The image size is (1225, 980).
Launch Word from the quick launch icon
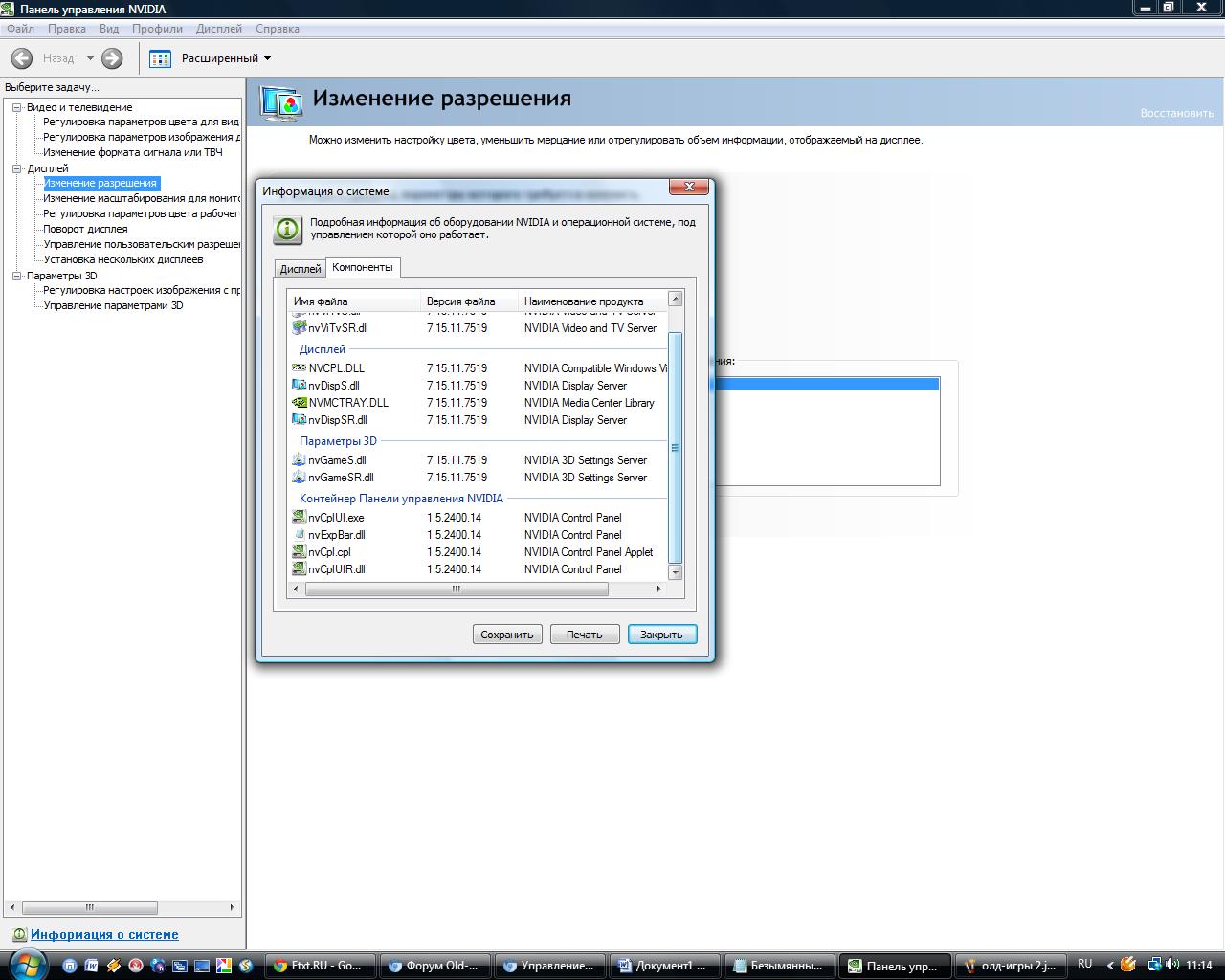click(x=91, y=966)
